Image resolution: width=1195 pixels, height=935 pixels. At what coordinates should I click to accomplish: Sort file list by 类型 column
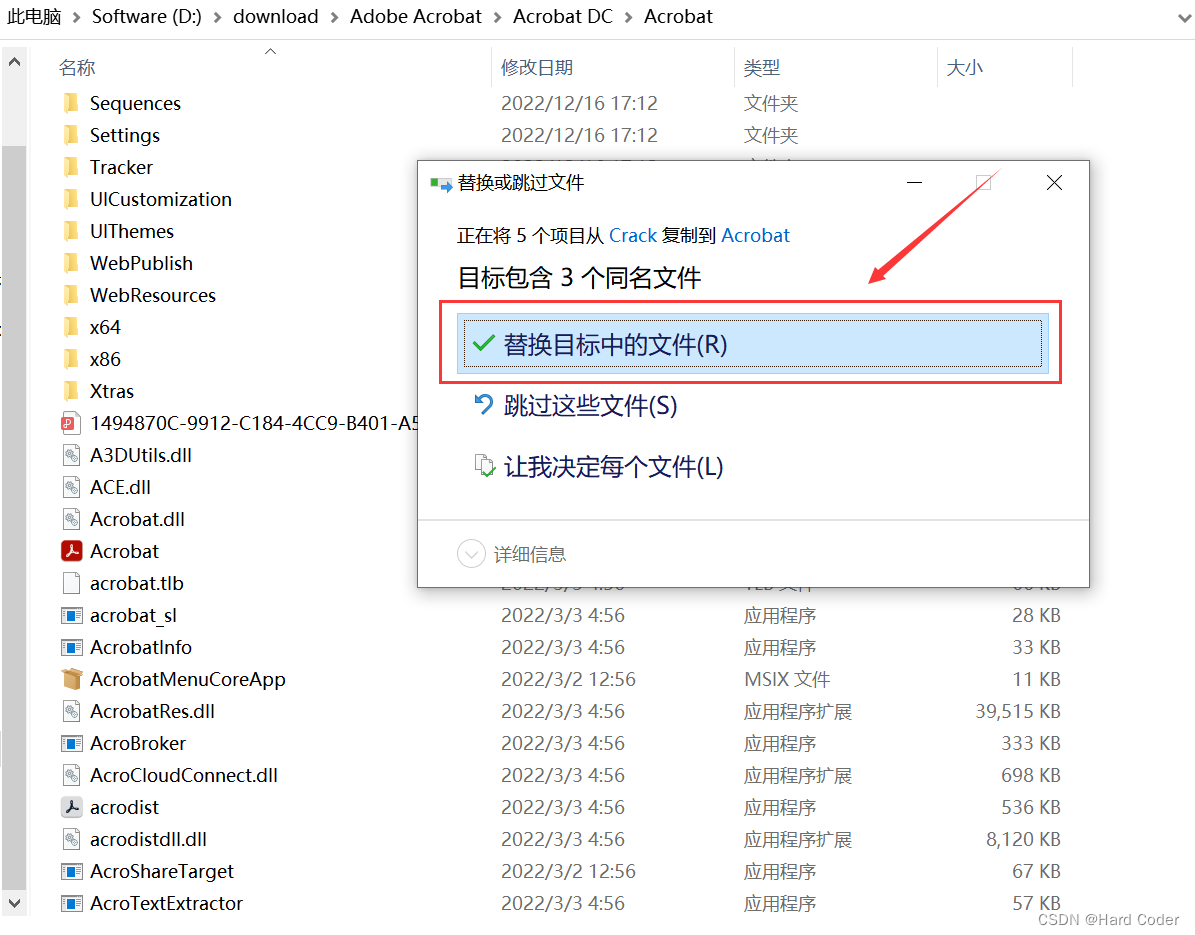[x=761, y=68]
